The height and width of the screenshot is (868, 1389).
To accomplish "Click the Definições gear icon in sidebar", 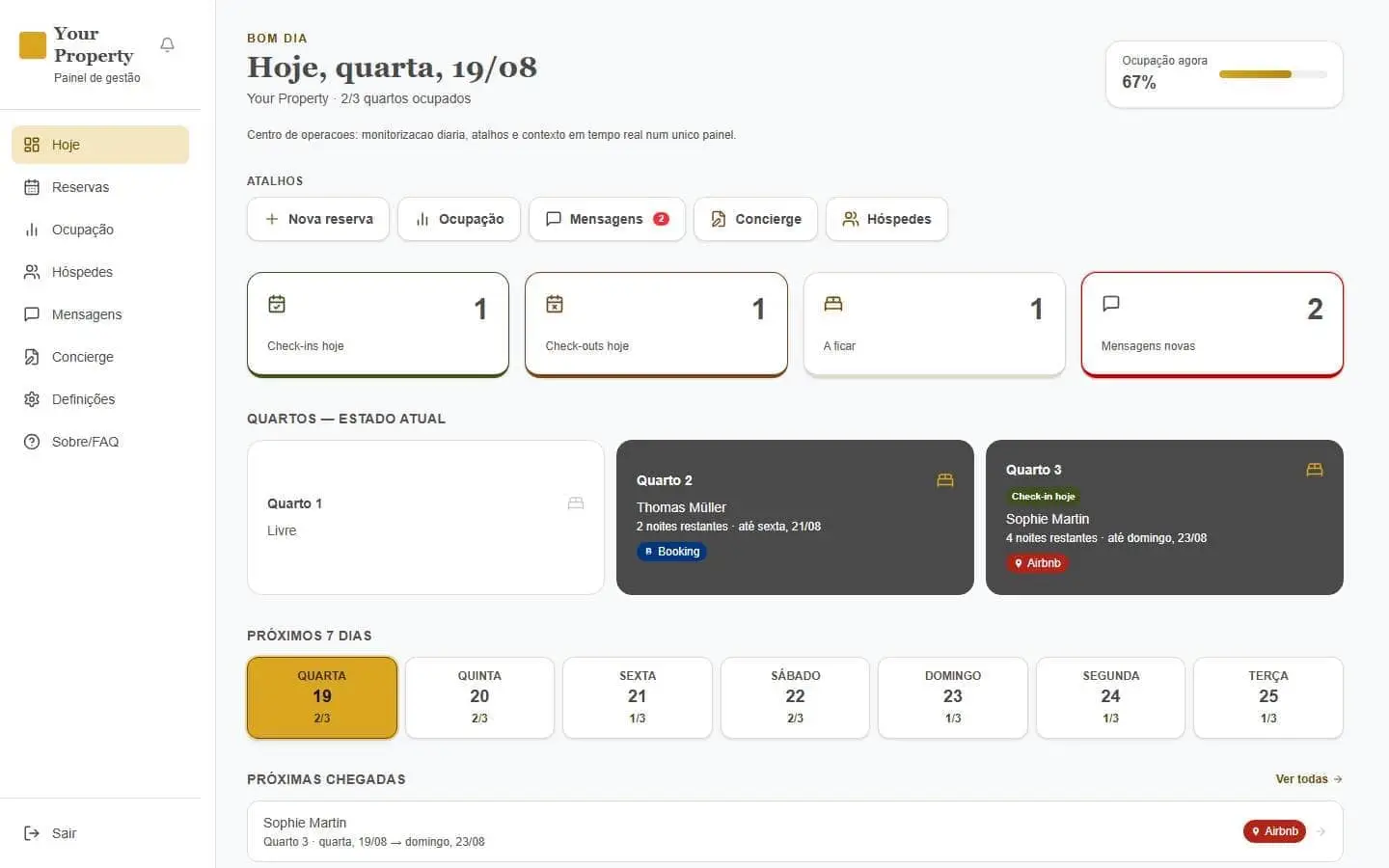I will pos(32,399).
